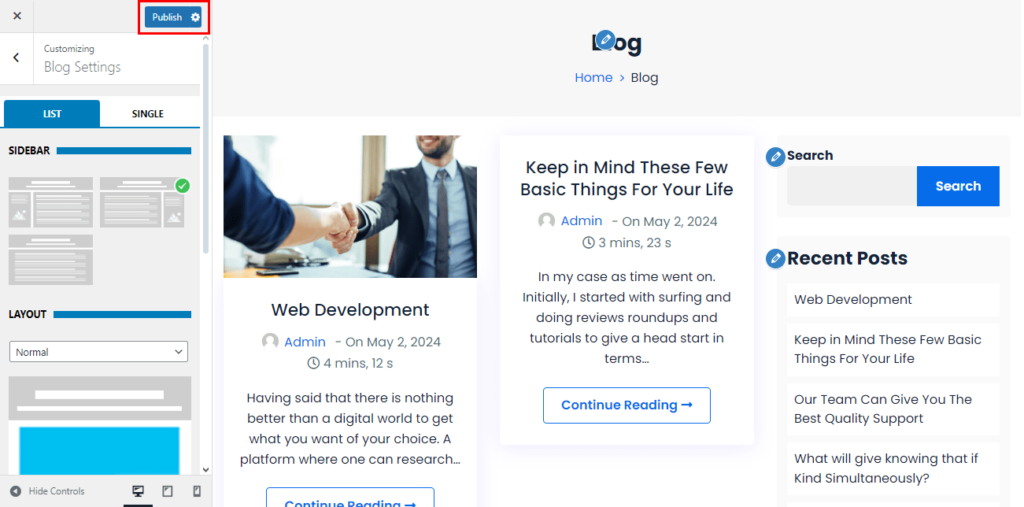Close the Customizer with the X icon
Viewport: 1024px width, 507px height.
pos(17,16)
